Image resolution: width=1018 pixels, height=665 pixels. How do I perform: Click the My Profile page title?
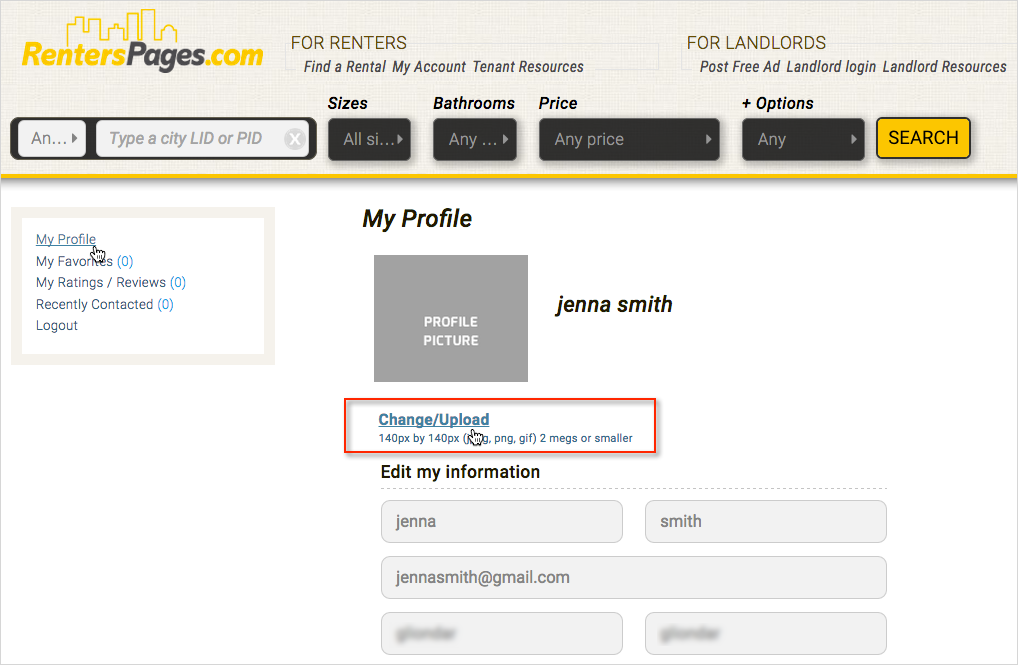417,219
